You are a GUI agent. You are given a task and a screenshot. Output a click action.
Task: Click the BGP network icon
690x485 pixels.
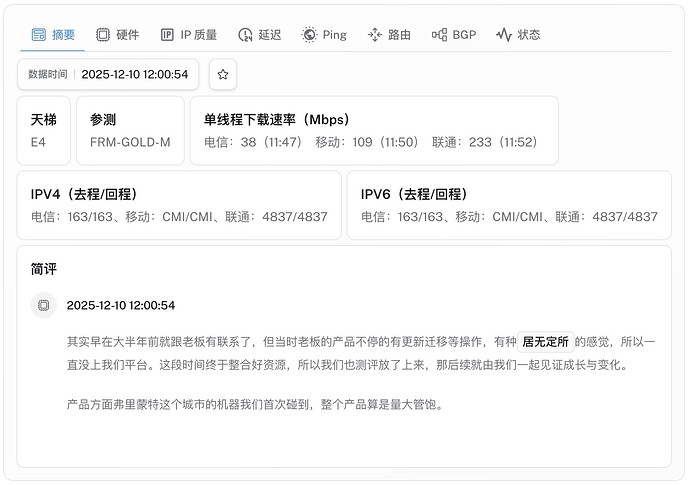(x=439, y=35)
